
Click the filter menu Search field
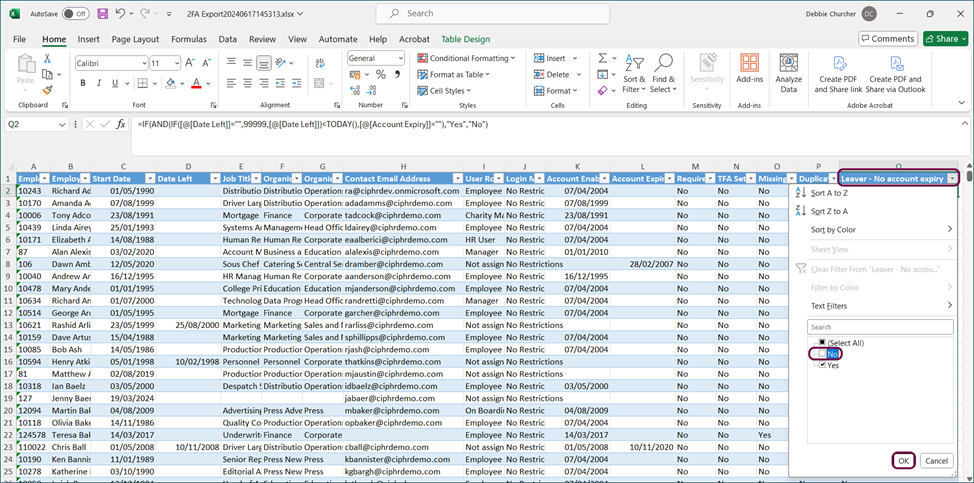click(x=880, y=327)
